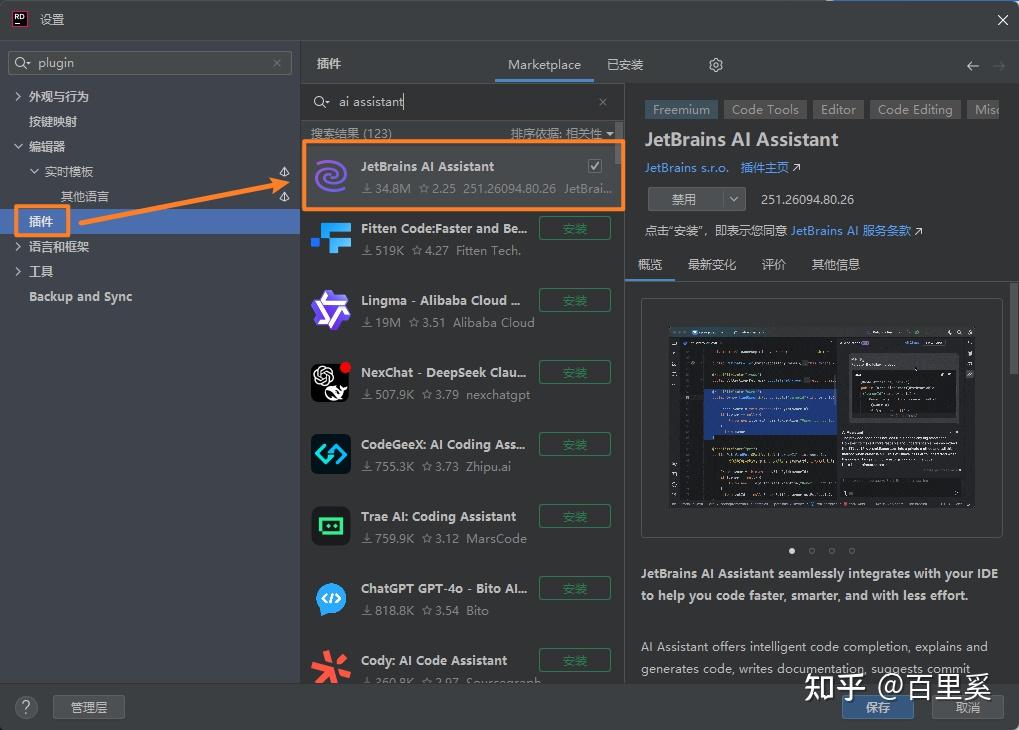This screenshot has height=730, width=1019.
Task: Install ChatGPT GPT-4o Bito plugin
Action: (574, 589)
